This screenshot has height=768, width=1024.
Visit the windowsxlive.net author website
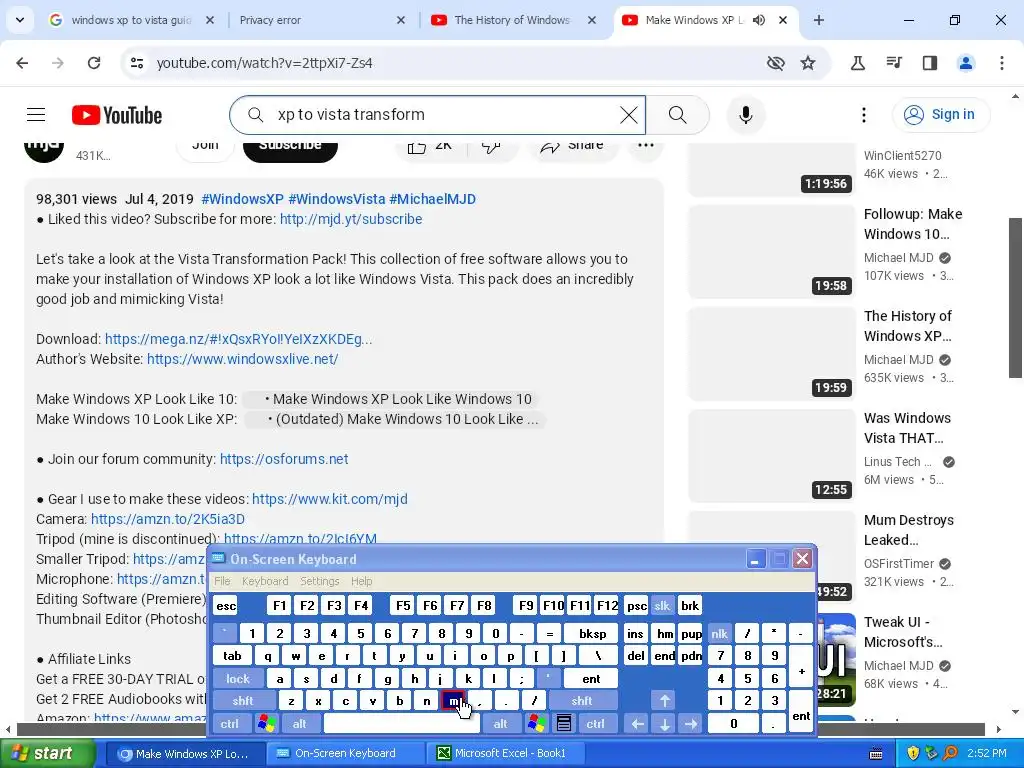click(242, 359)
